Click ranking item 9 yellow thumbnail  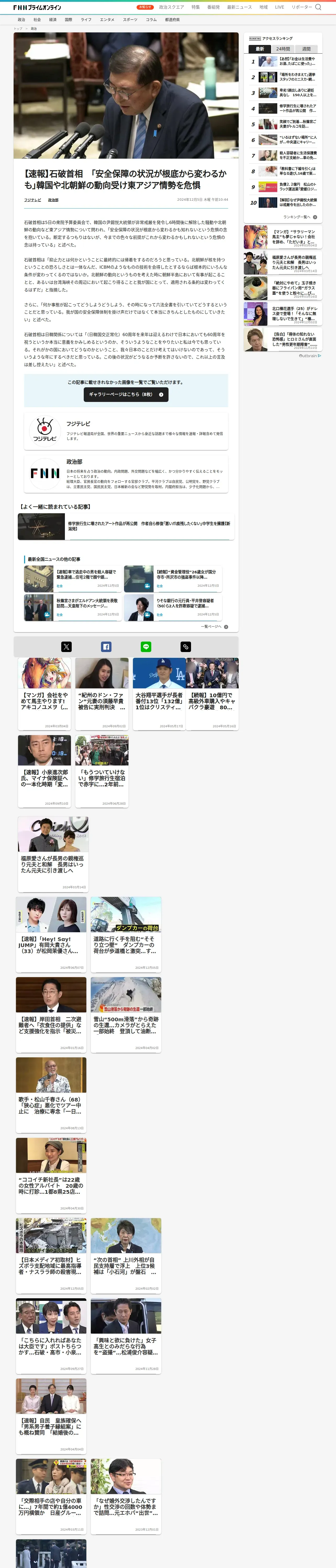[268, 187]
